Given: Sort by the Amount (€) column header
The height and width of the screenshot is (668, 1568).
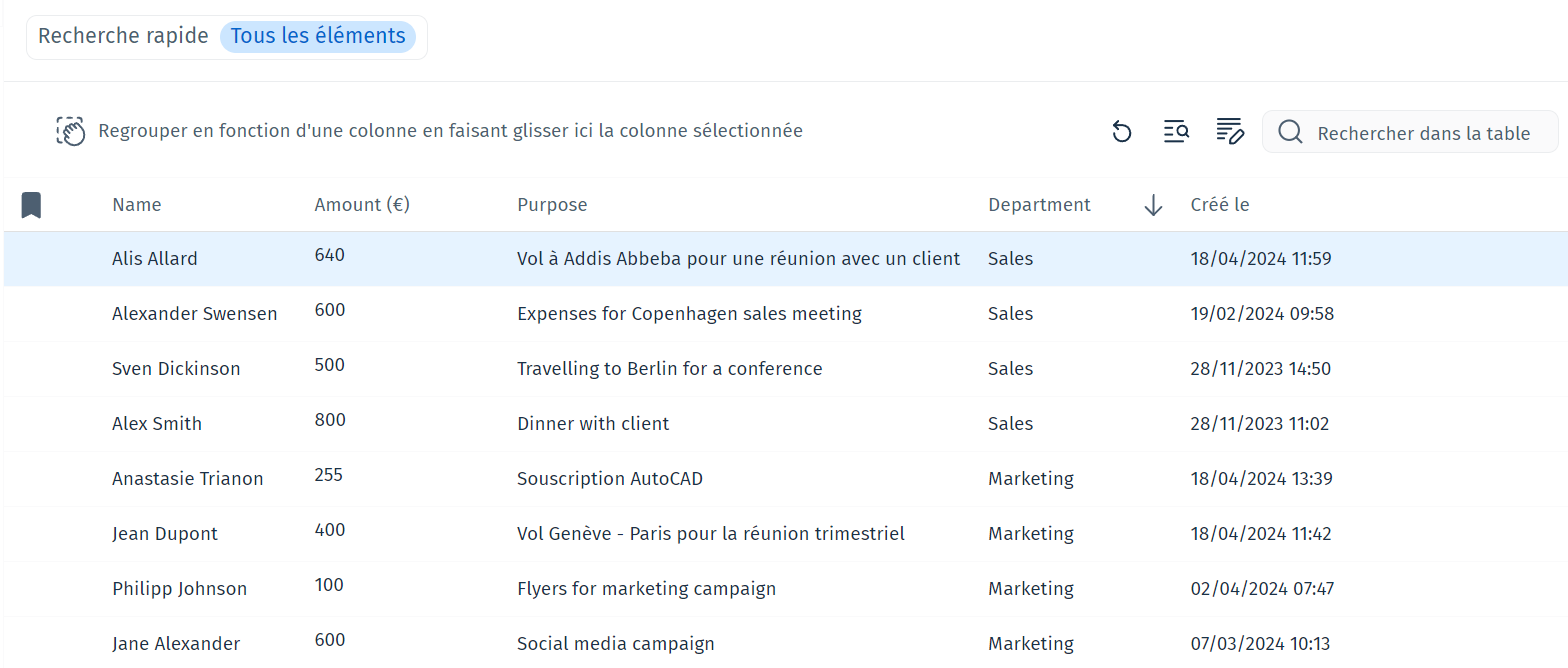Looking at the screenshot, I should pyautogui.click(x=362, y=205).
